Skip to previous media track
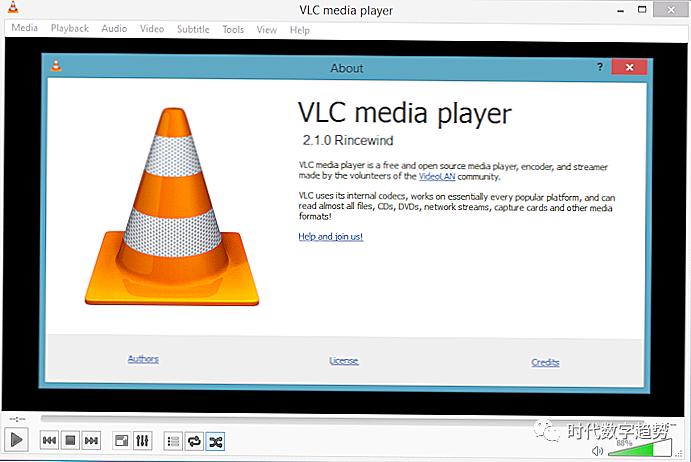 pos(49,440)
